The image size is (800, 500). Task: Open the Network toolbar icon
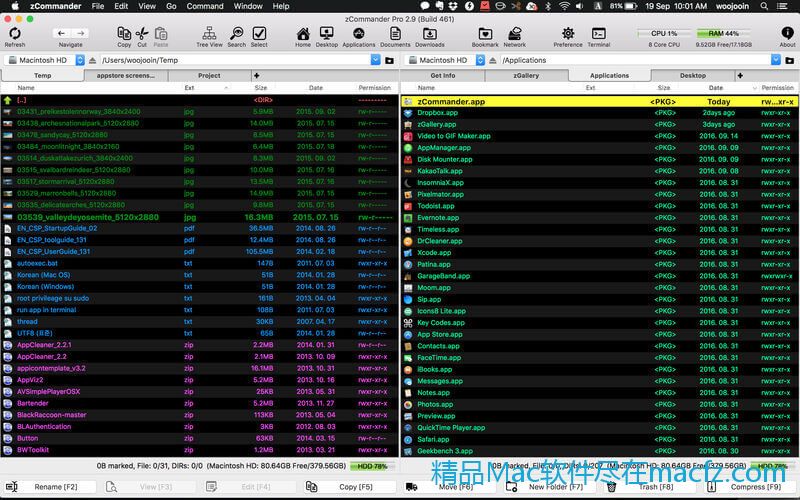tap(514, 34)
